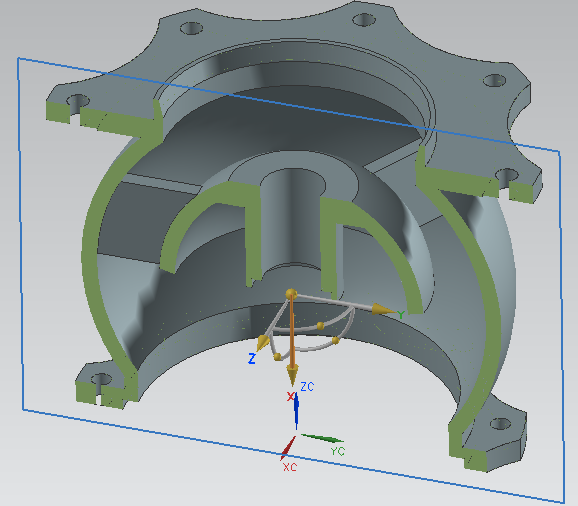Click the green YC axis arrow of the WCS

click(x=323, y=439)
